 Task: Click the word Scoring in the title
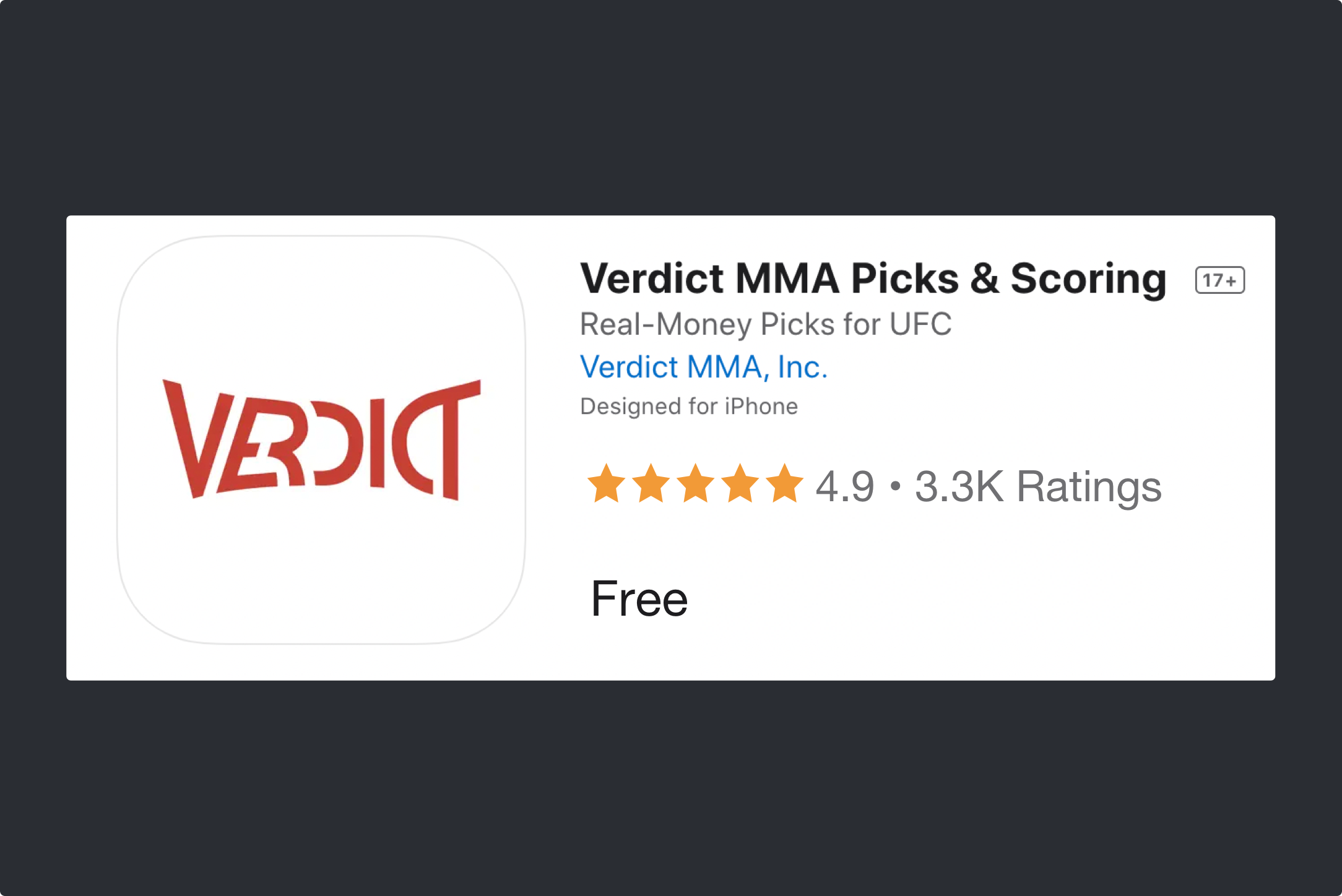point(1088,278)
